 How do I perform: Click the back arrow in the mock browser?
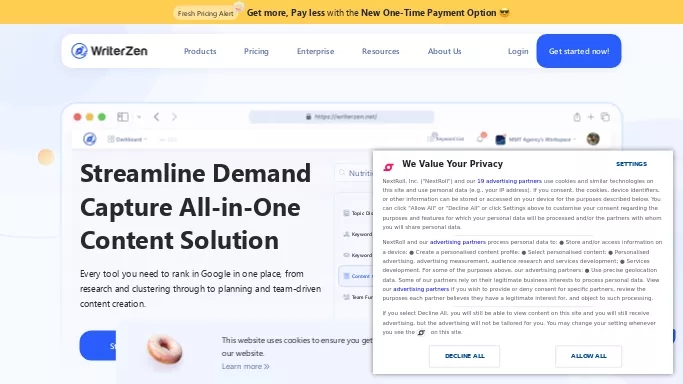[x=156, y=117]
